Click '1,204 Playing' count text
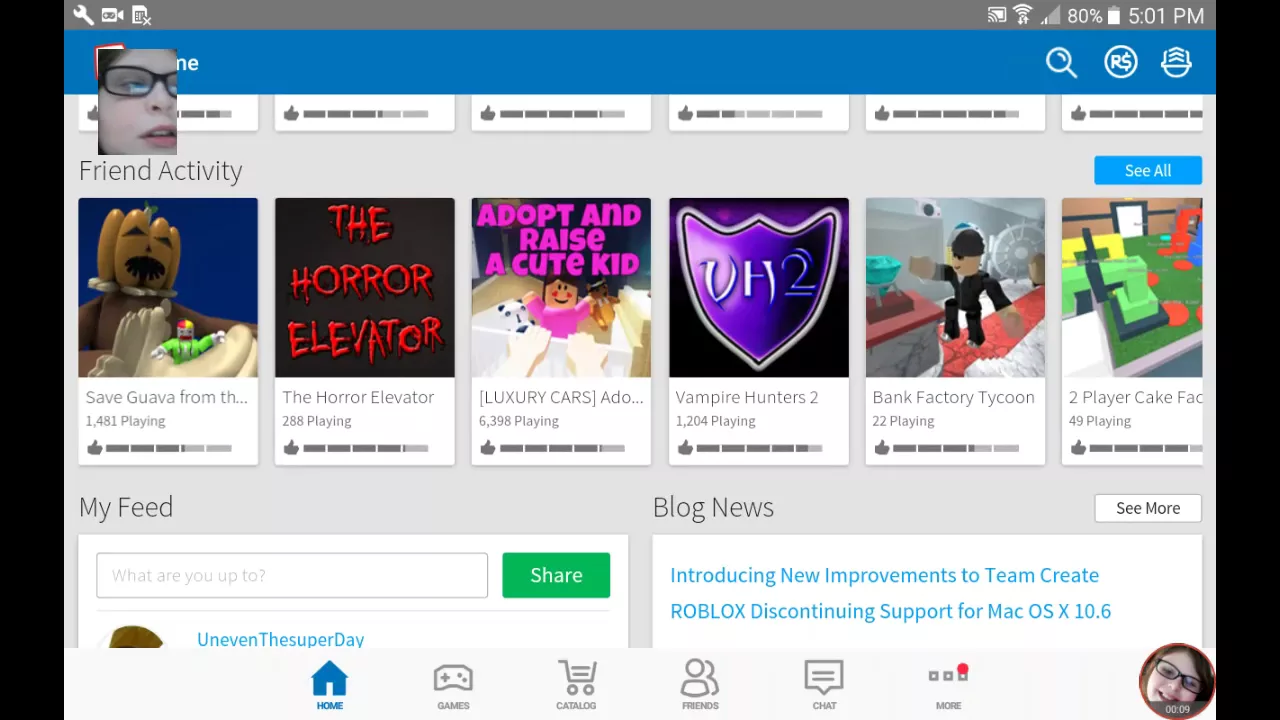Image resolution: width=1280 pixels, height=720 pixels. coord(715,421)
